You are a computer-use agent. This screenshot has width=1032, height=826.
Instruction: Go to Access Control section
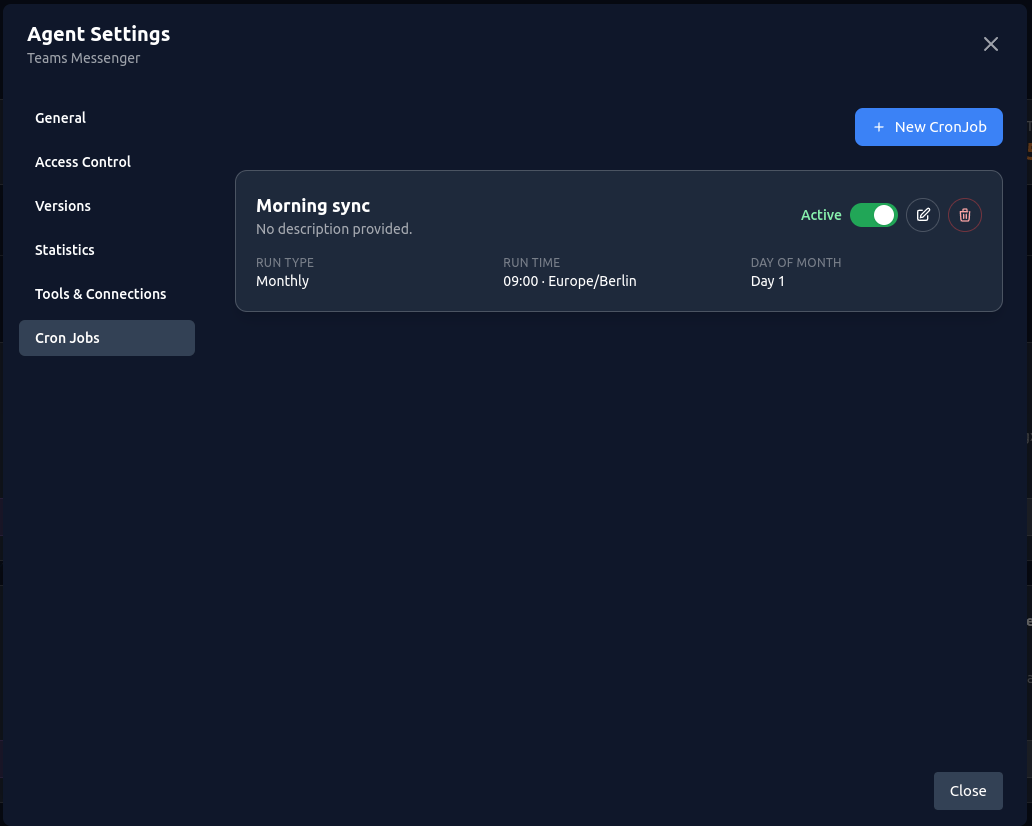[x=107, y=162]
